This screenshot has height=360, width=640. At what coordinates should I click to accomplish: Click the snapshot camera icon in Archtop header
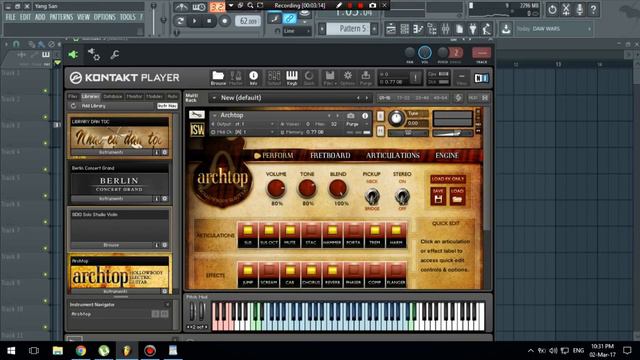point(350,116)
